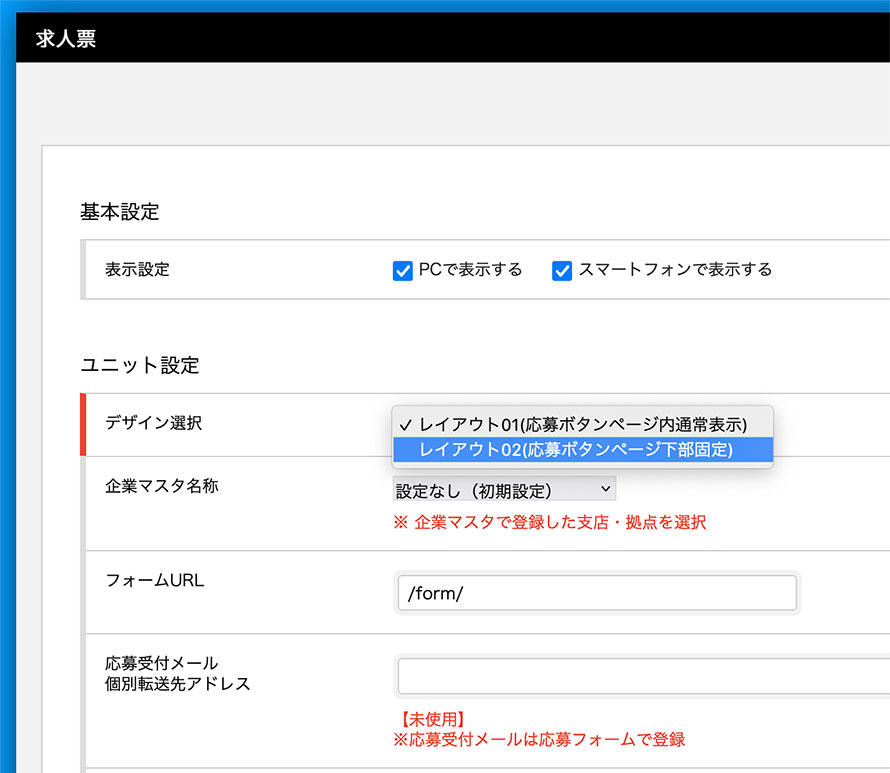This screenshot has height=773, width=890.
Task: Click the ユニット設定 section heading
Action: (140, 365)
